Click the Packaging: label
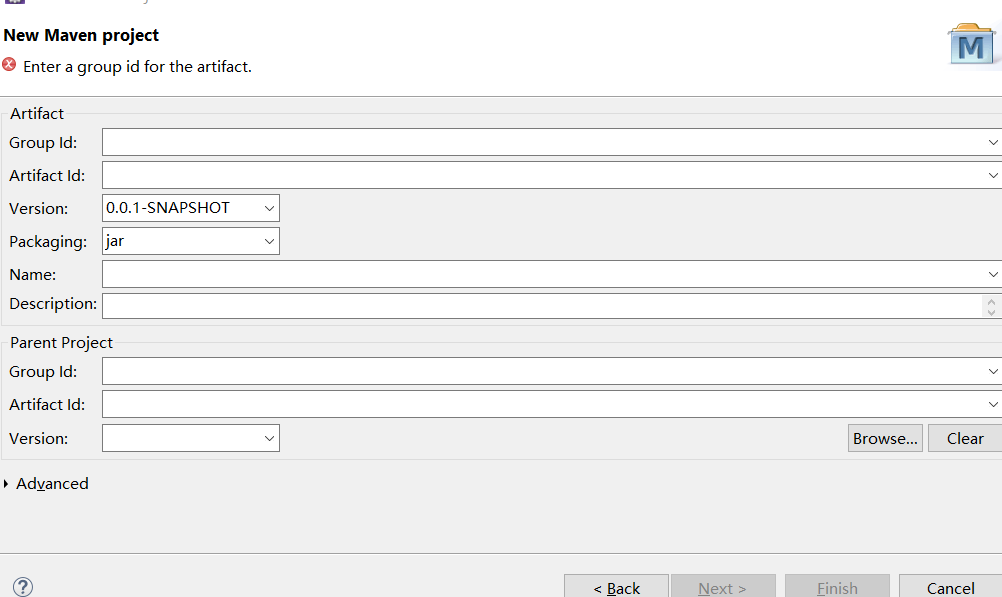Screen dimensions: 1002x597 (x=48, y=242)
